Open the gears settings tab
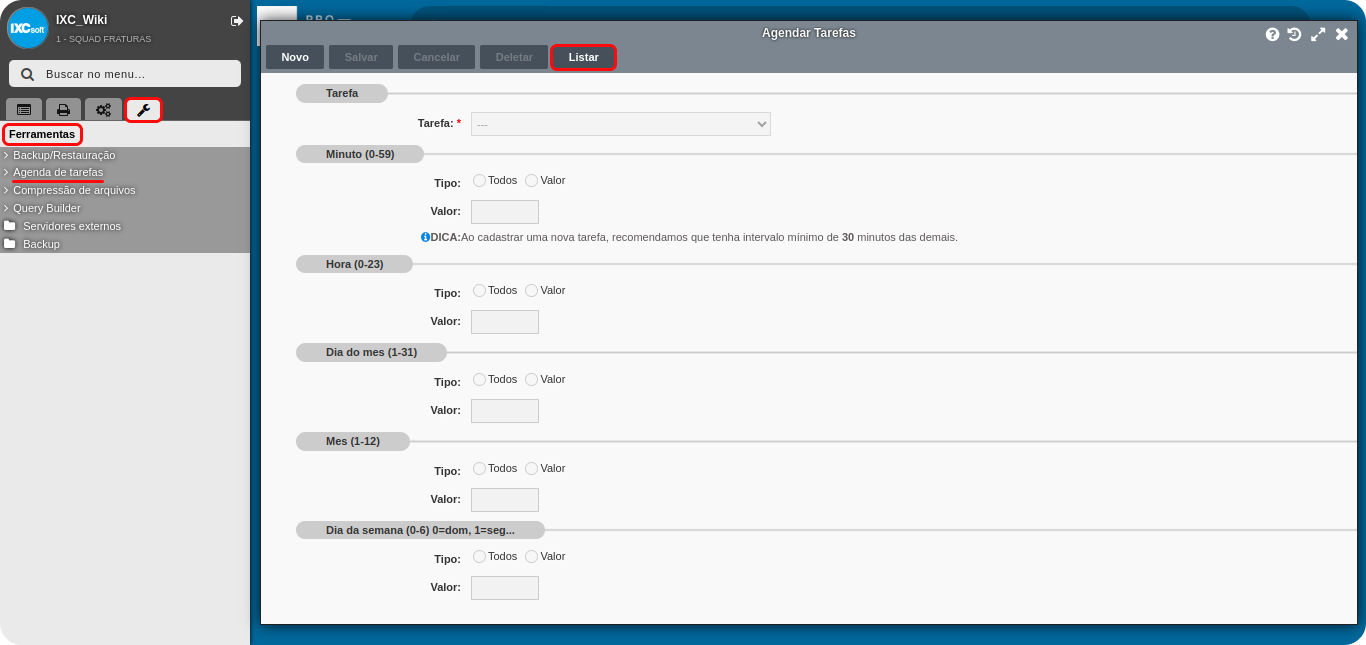1366x645 pixels. tap(103, 110)
